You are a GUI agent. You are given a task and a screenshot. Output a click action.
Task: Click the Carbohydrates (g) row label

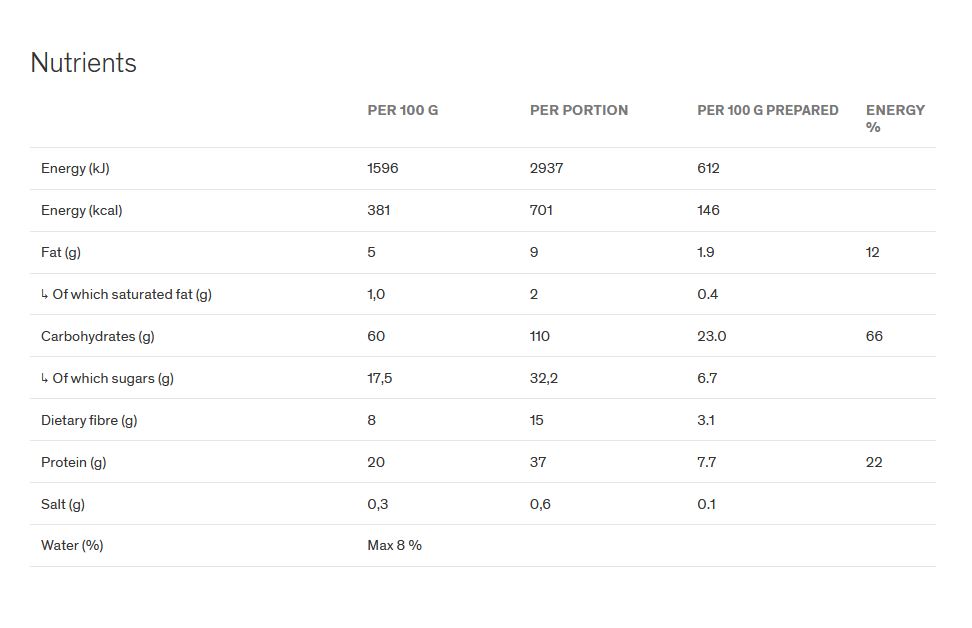coord(97,337)
